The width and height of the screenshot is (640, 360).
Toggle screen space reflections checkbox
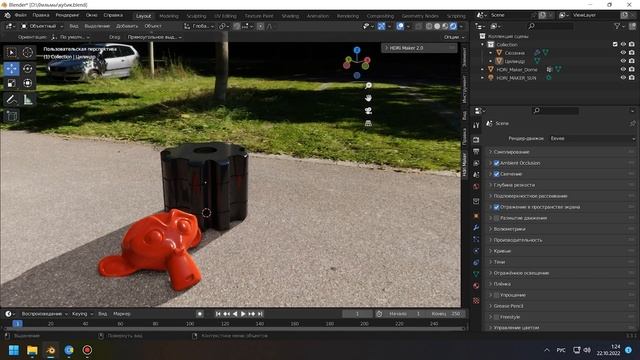coord(496,207)
